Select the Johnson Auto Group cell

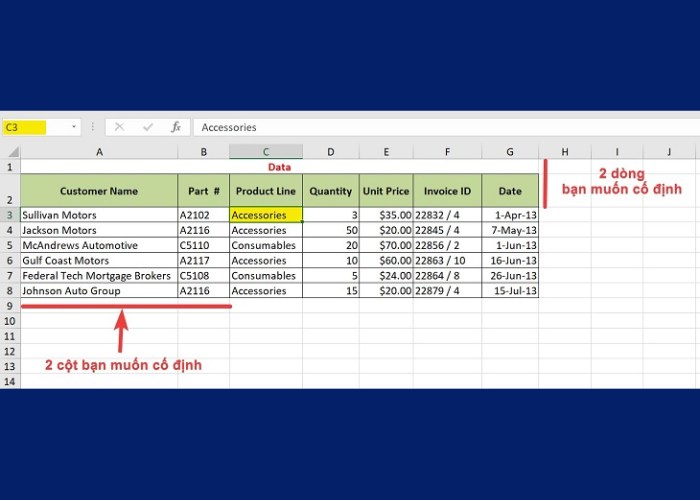coord(99,291)
